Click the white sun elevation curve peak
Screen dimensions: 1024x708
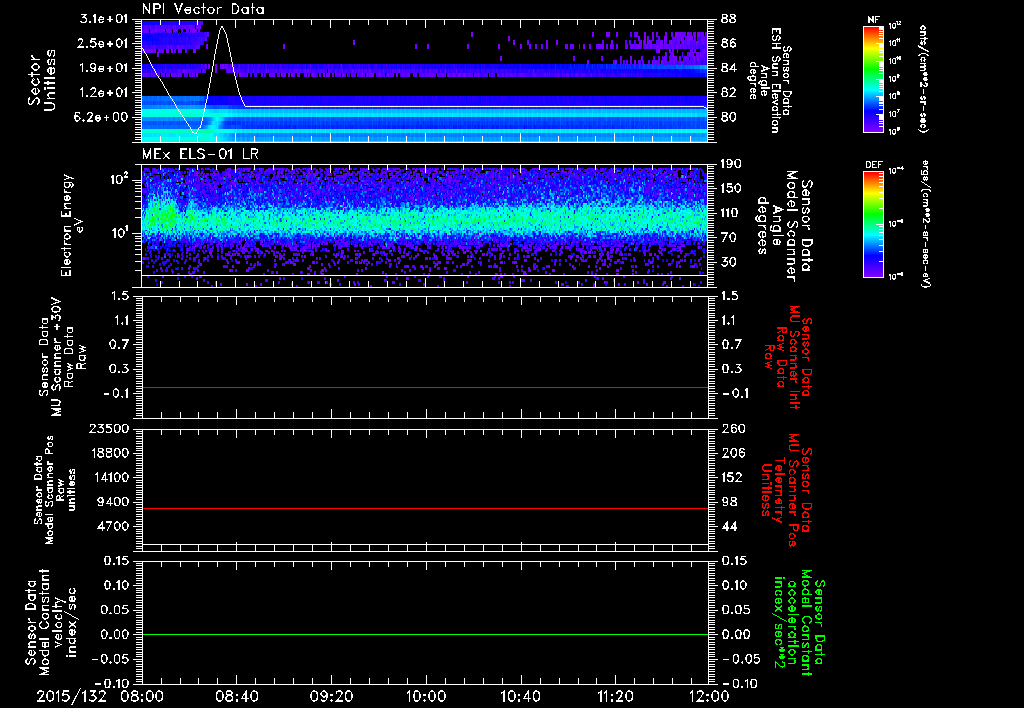(223, 27)
